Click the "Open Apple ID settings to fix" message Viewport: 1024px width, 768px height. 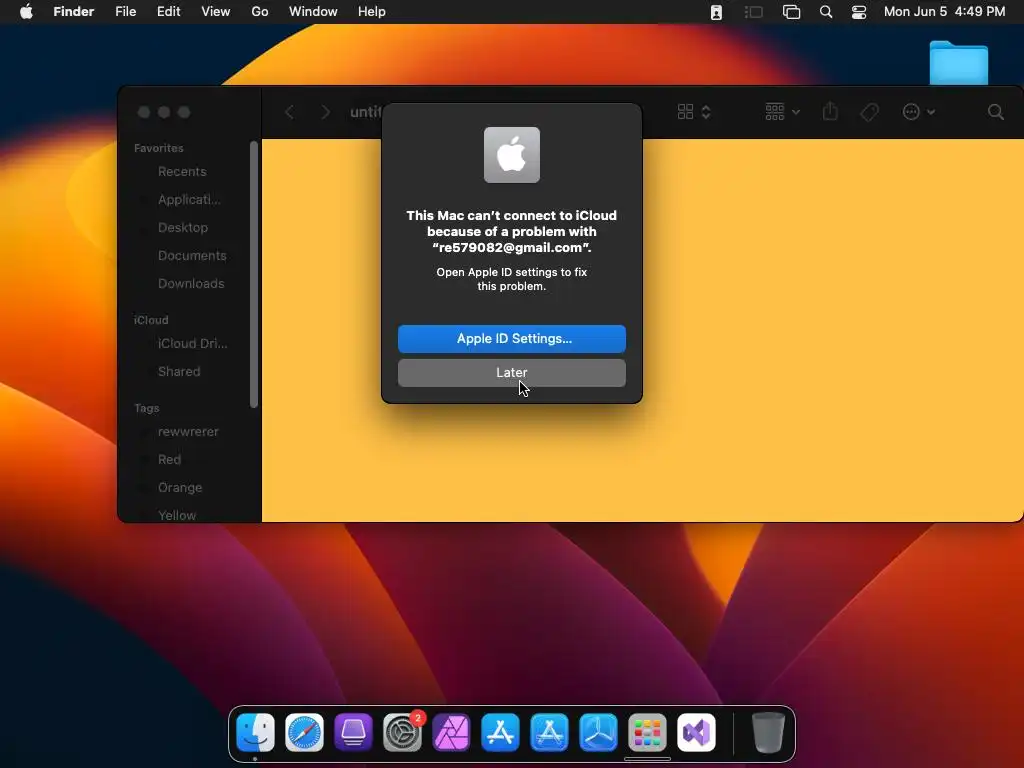click(512, 272)
